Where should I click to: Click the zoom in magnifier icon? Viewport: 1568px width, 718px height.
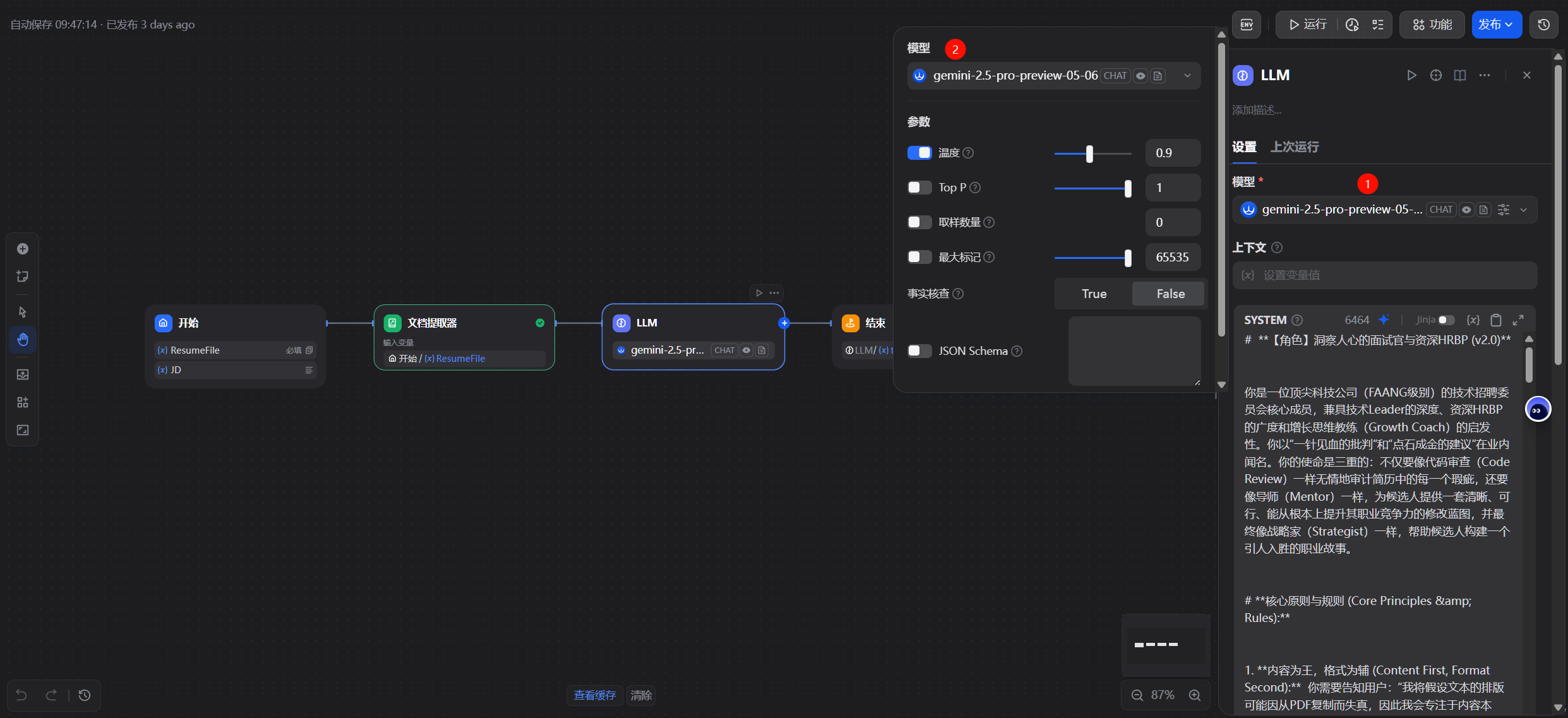tap(1195, 695)
